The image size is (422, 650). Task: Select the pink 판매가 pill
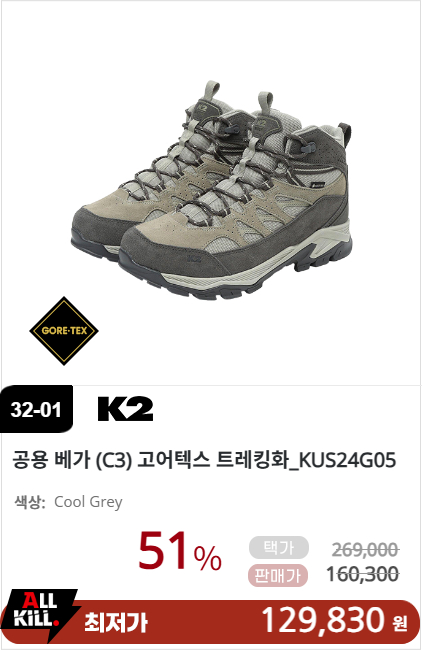click(278, 575)
